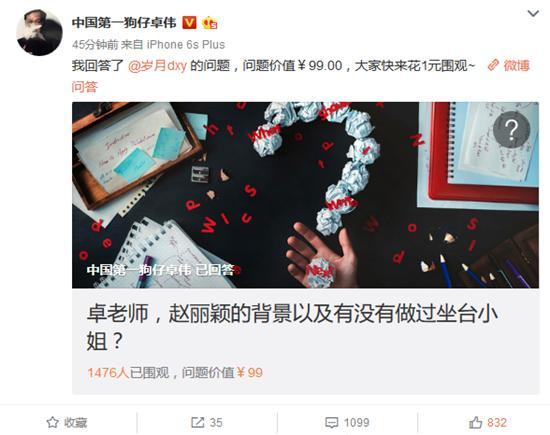
Task: Click the link icon before 微博问答
Action: 493,65
